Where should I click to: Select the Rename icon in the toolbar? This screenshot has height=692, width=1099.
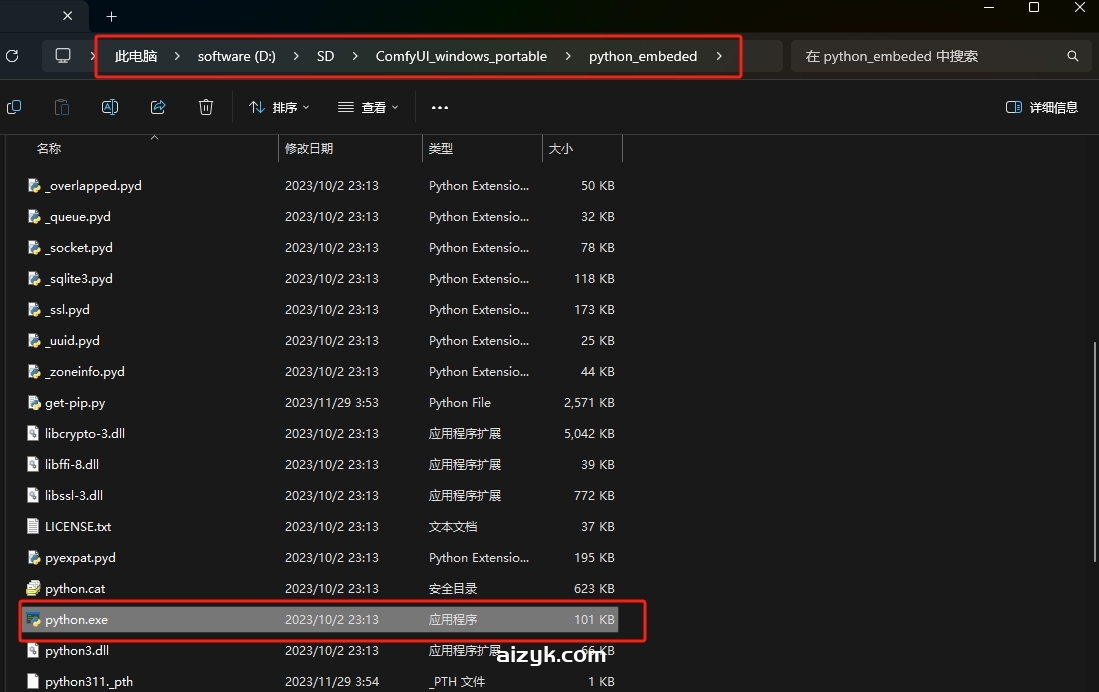(x=110, y=106)
